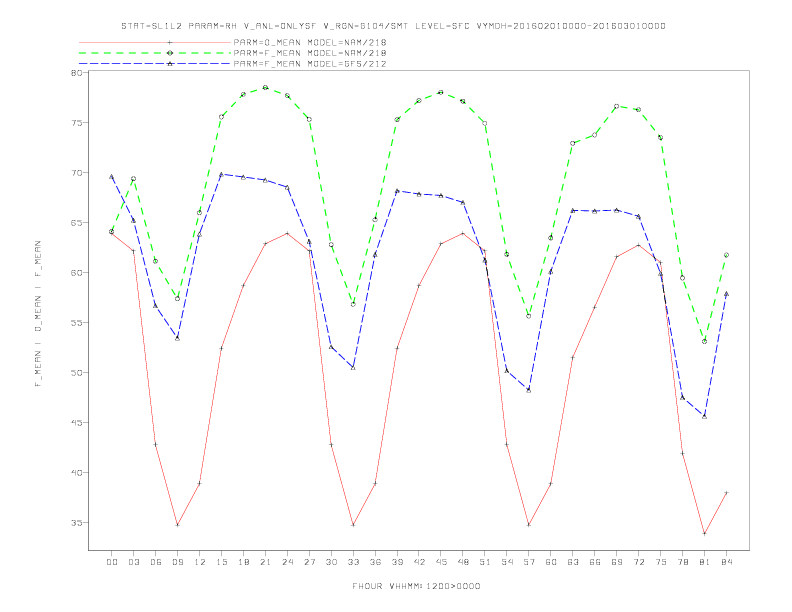The image size is (792, 612).
Task: Click x-axis forecast hour label 42
Action: pos(419,562)
